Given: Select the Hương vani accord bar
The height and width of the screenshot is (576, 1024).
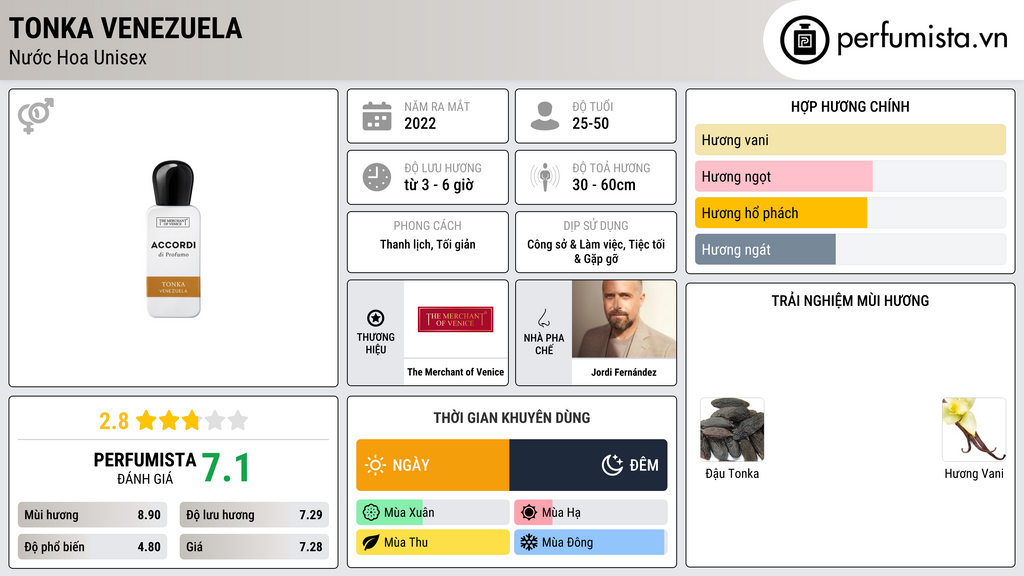Looking at the screenshot, I should tap(850, 140).
